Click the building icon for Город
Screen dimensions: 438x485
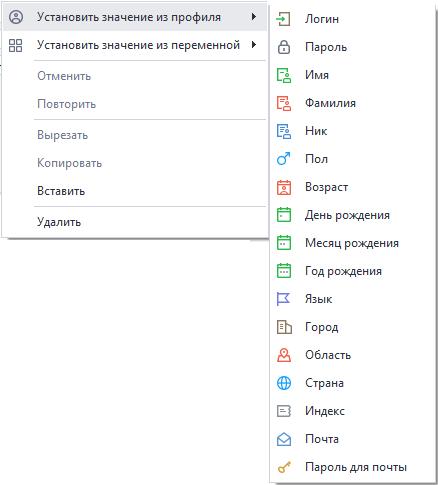[284, 327]
